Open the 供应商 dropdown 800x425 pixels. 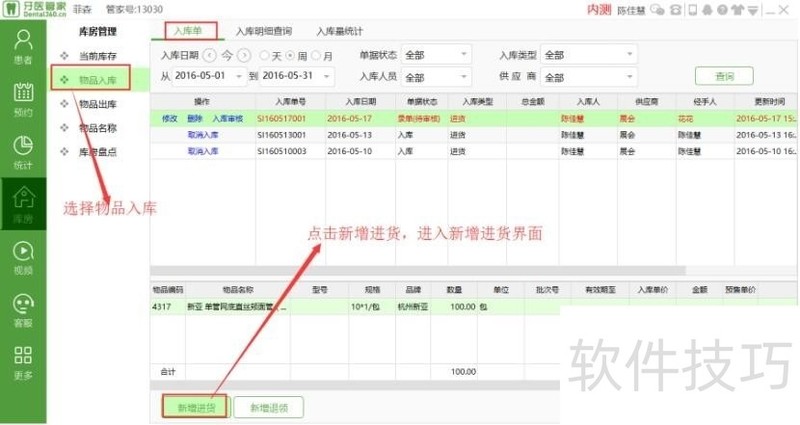(589, 77)
